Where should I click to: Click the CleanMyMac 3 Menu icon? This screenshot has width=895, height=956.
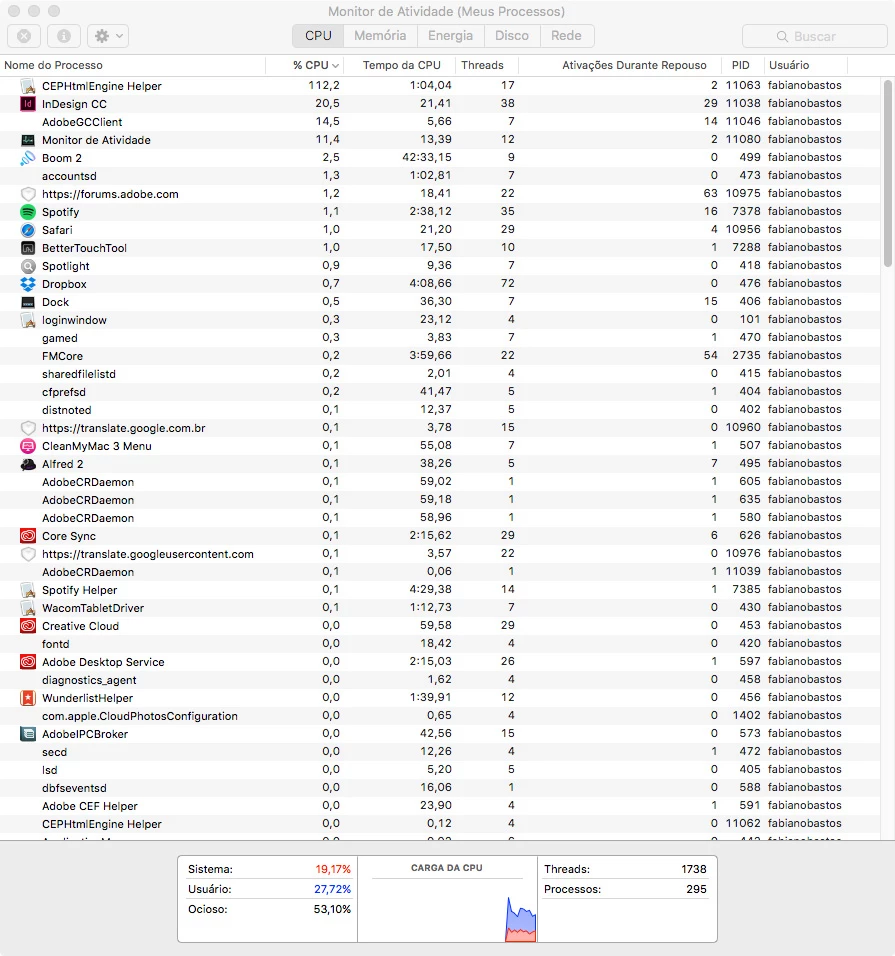pyautogui.click(x=27, y=446)
